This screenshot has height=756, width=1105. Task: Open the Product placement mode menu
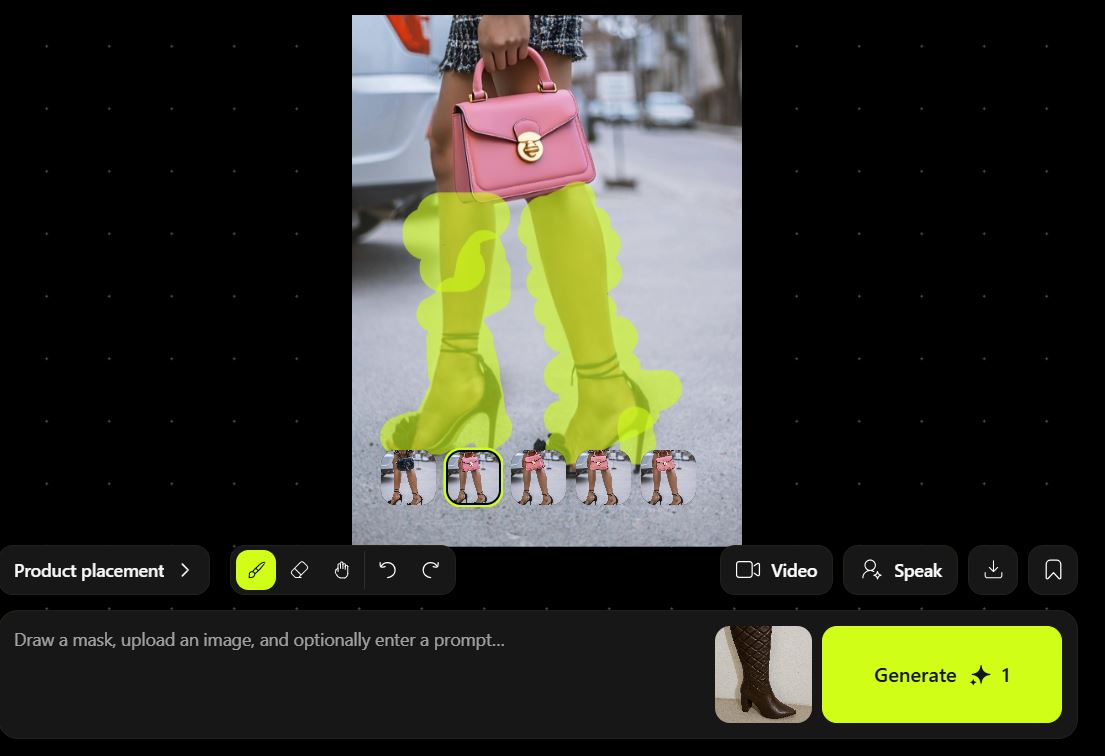click(x=104, y=570)
